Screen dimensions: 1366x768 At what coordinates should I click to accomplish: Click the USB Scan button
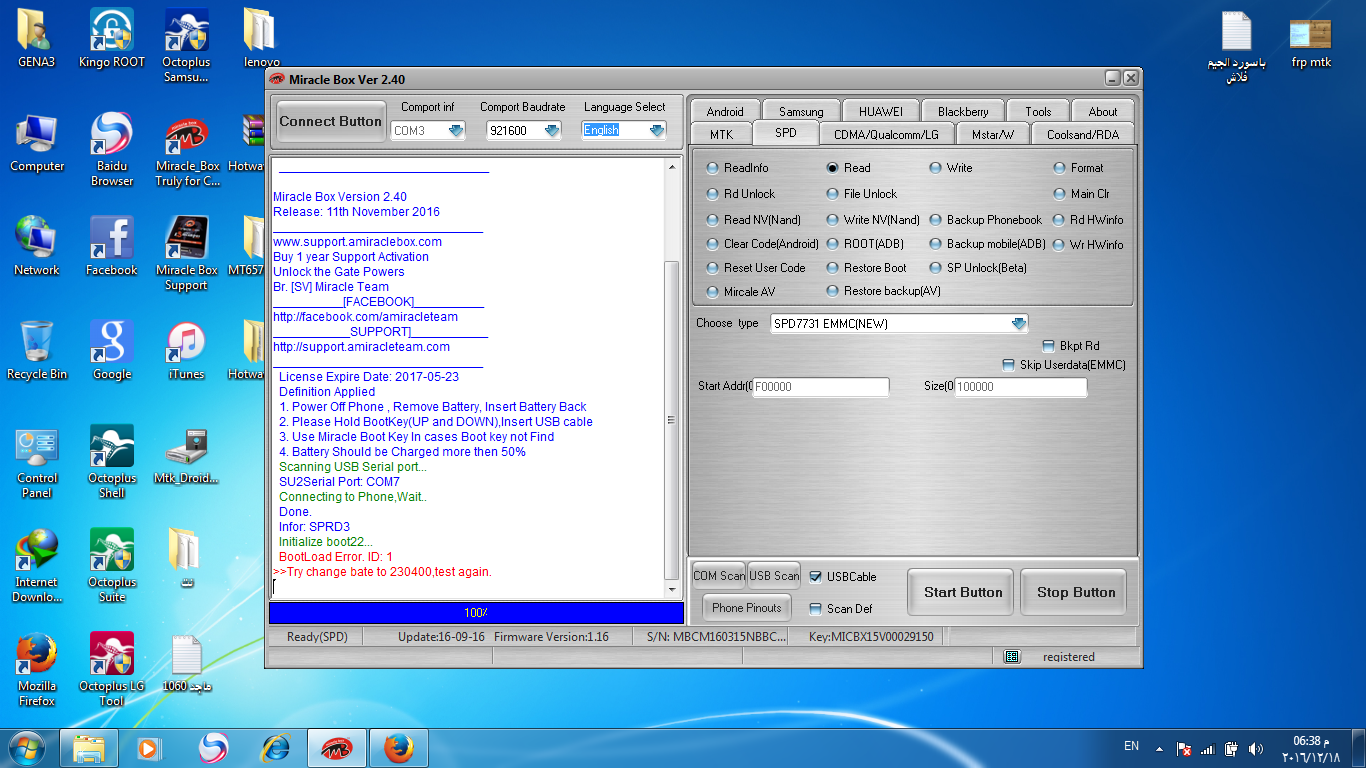774,576
